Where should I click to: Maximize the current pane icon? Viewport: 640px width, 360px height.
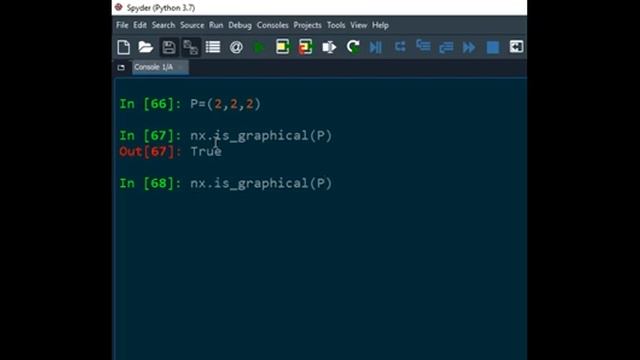point(516,47)
